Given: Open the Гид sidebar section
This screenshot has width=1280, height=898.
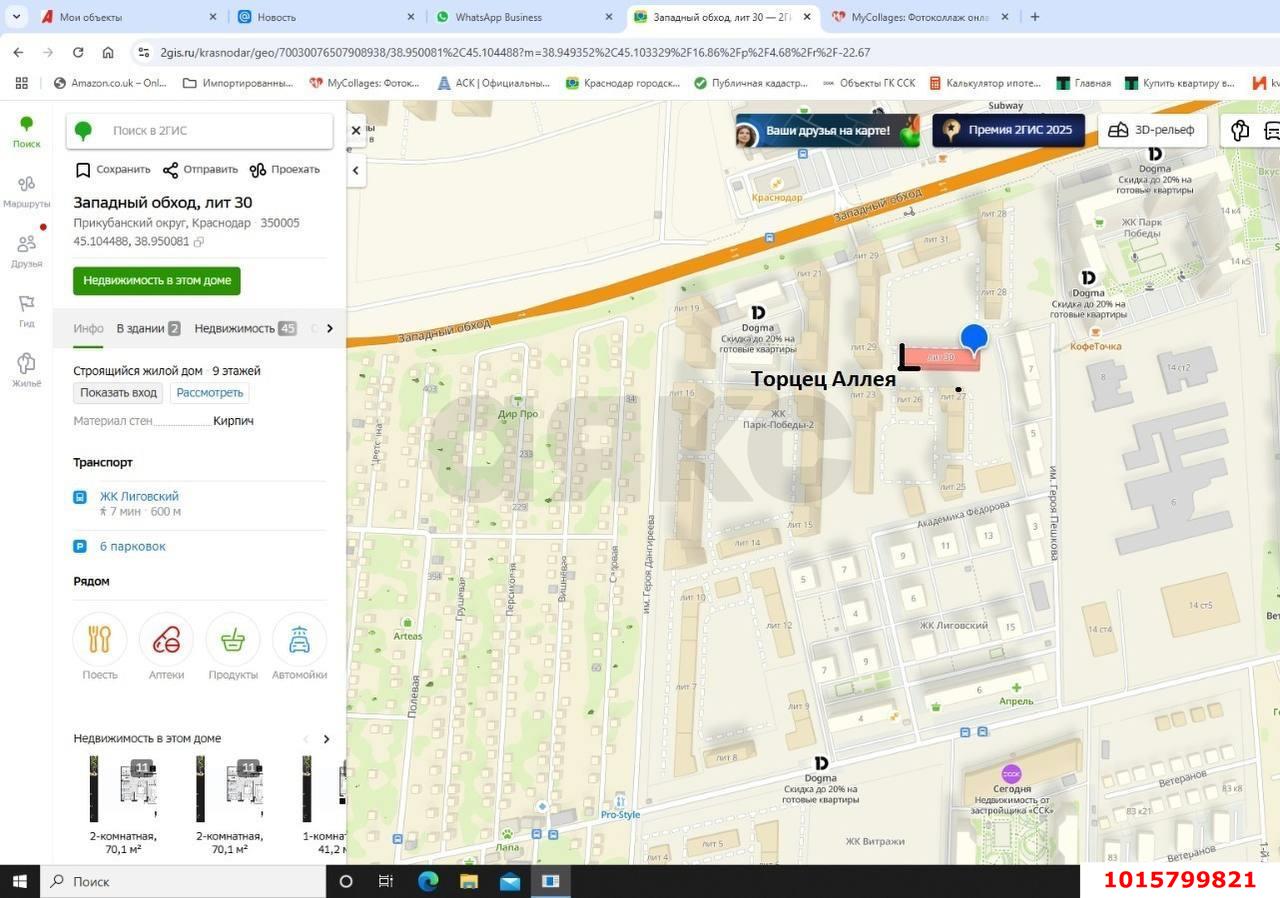Looking at the screenshot, I should pos(26,310).
